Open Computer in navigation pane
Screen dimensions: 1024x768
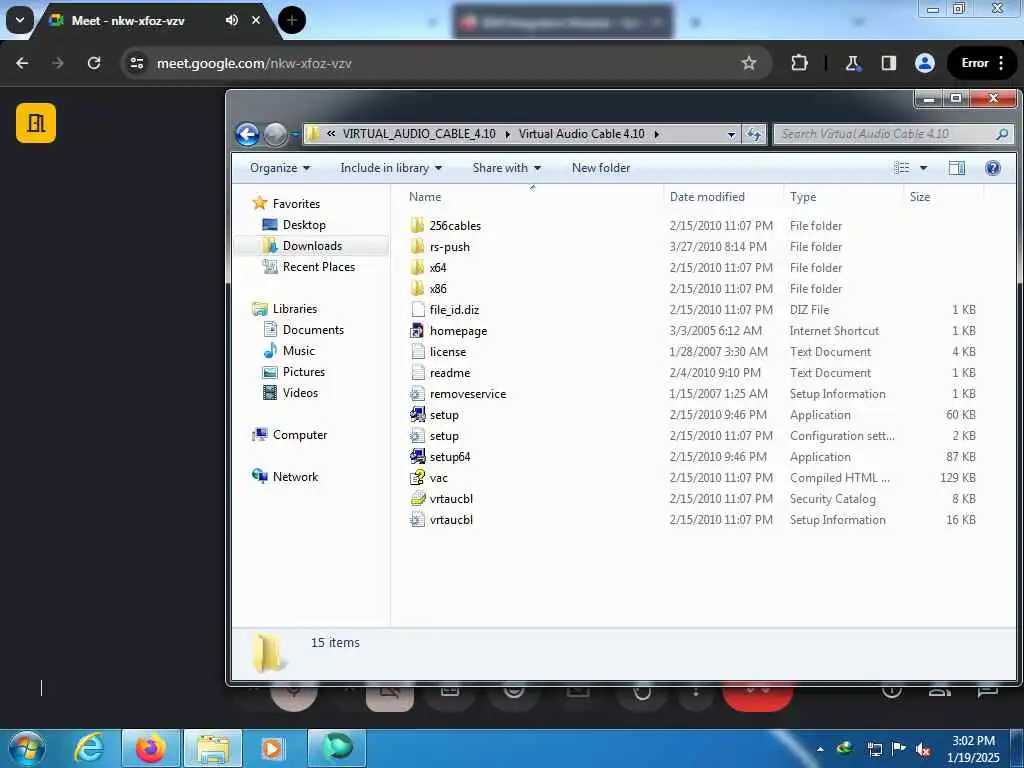(300, 435)
